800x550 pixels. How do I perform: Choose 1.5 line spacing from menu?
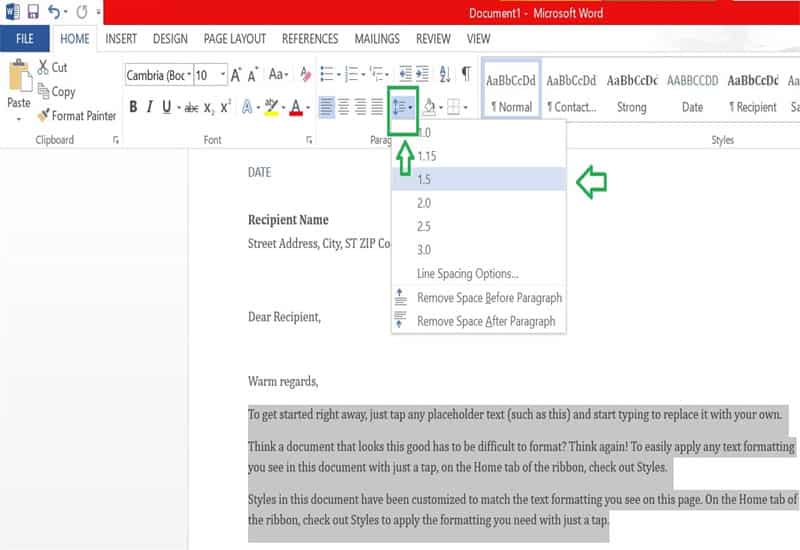tap(425, 179)
